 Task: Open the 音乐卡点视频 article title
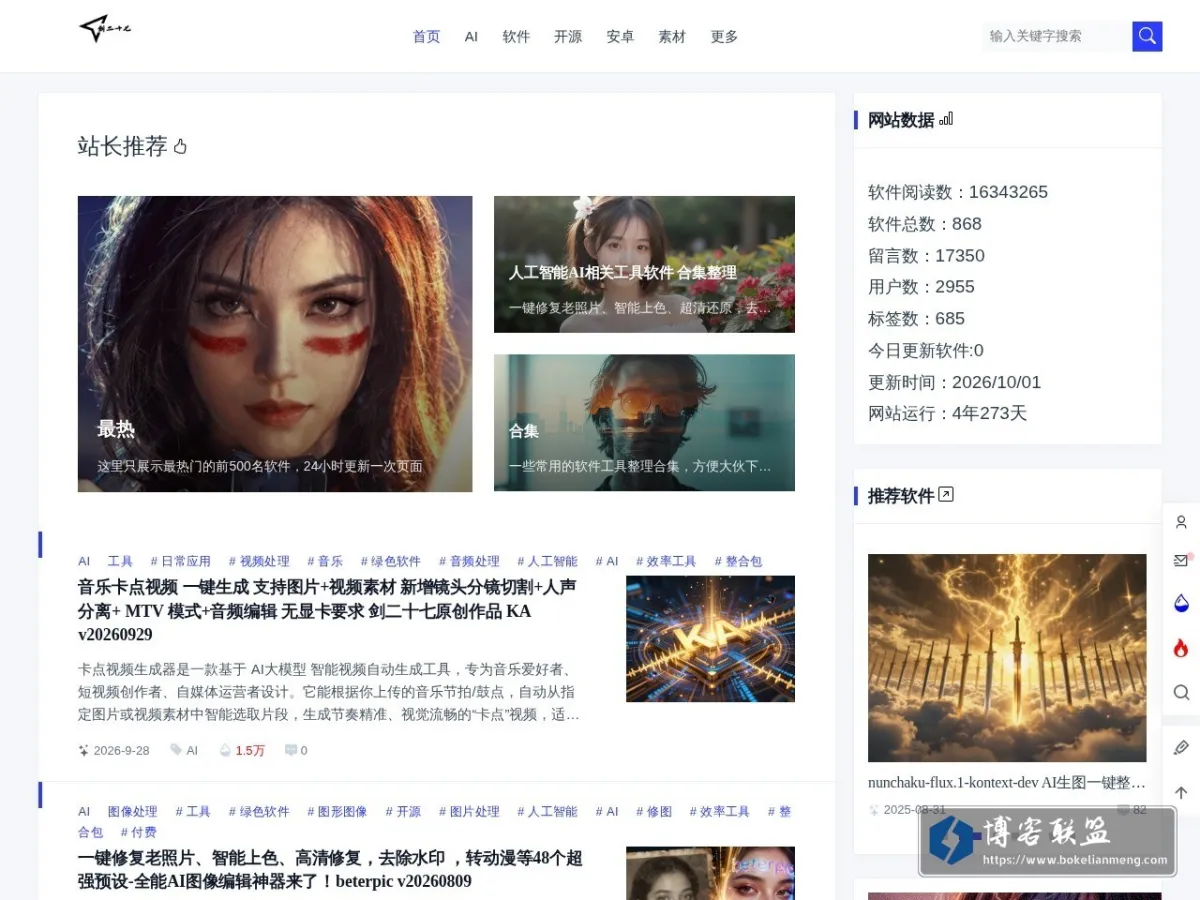[327, 610]
